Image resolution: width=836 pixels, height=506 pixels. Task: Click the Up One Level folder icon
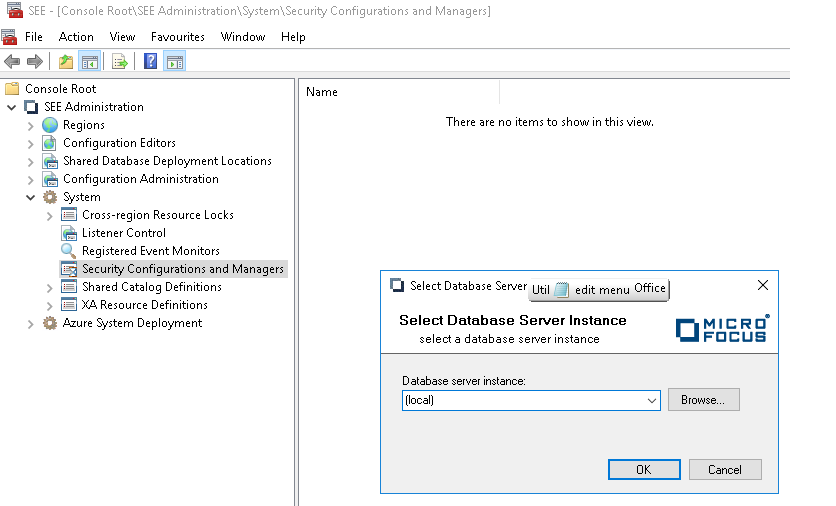tap(66, 62)
